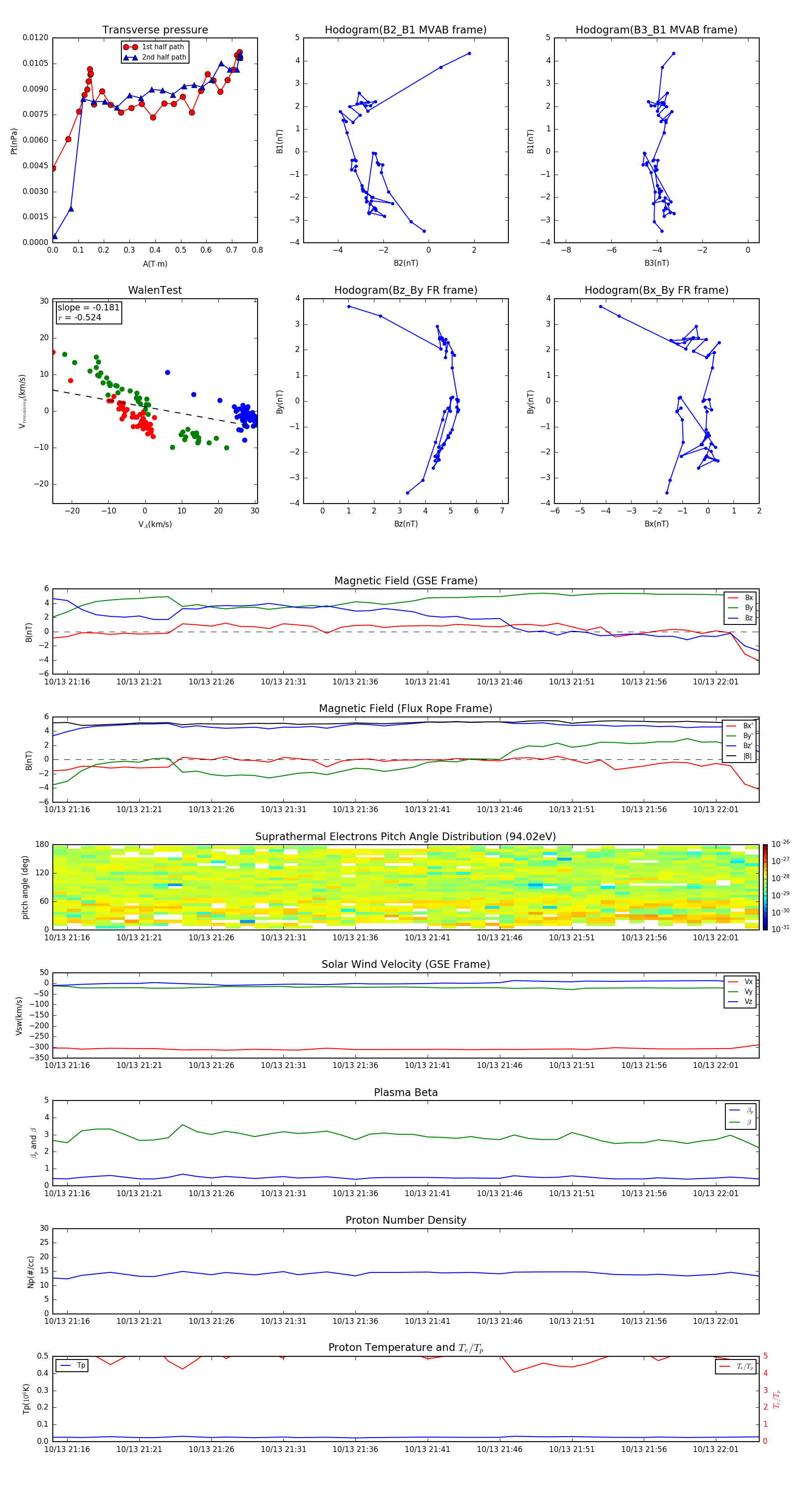Select the 'Bx' legend entry in GSE panel

point(741,598)
